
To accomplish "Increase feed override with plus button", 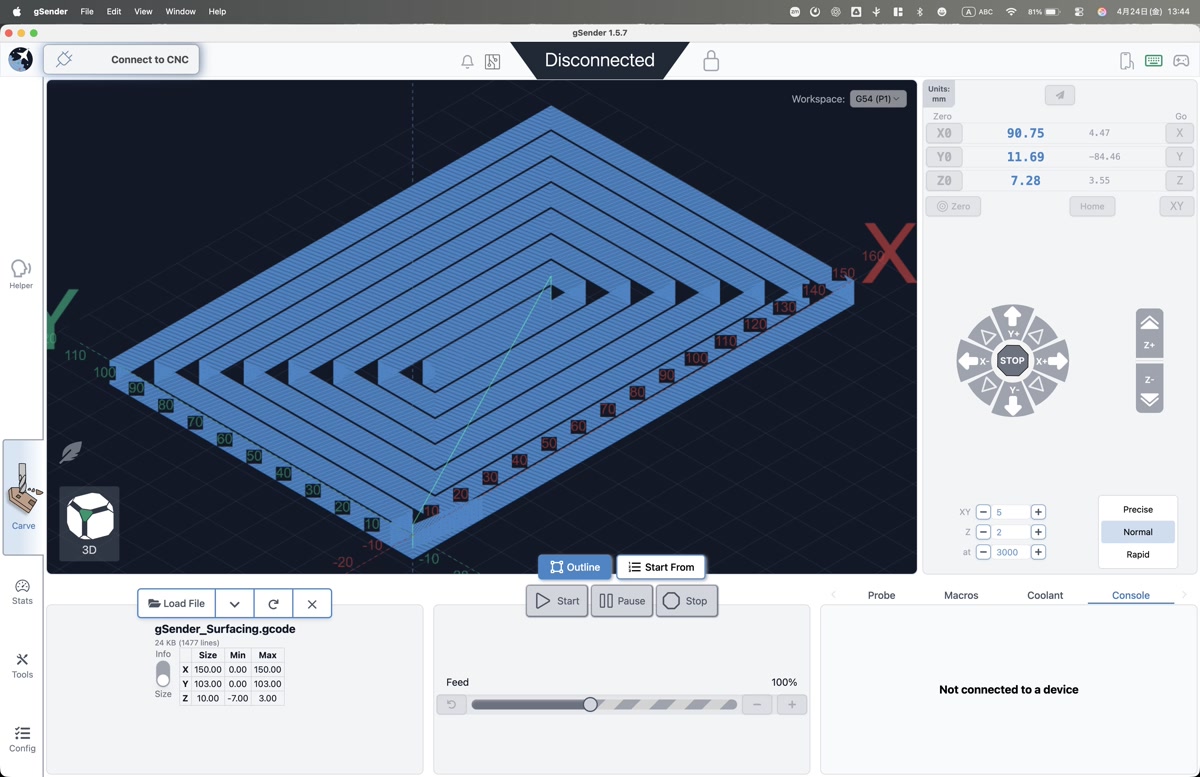I will pos(792,705).
